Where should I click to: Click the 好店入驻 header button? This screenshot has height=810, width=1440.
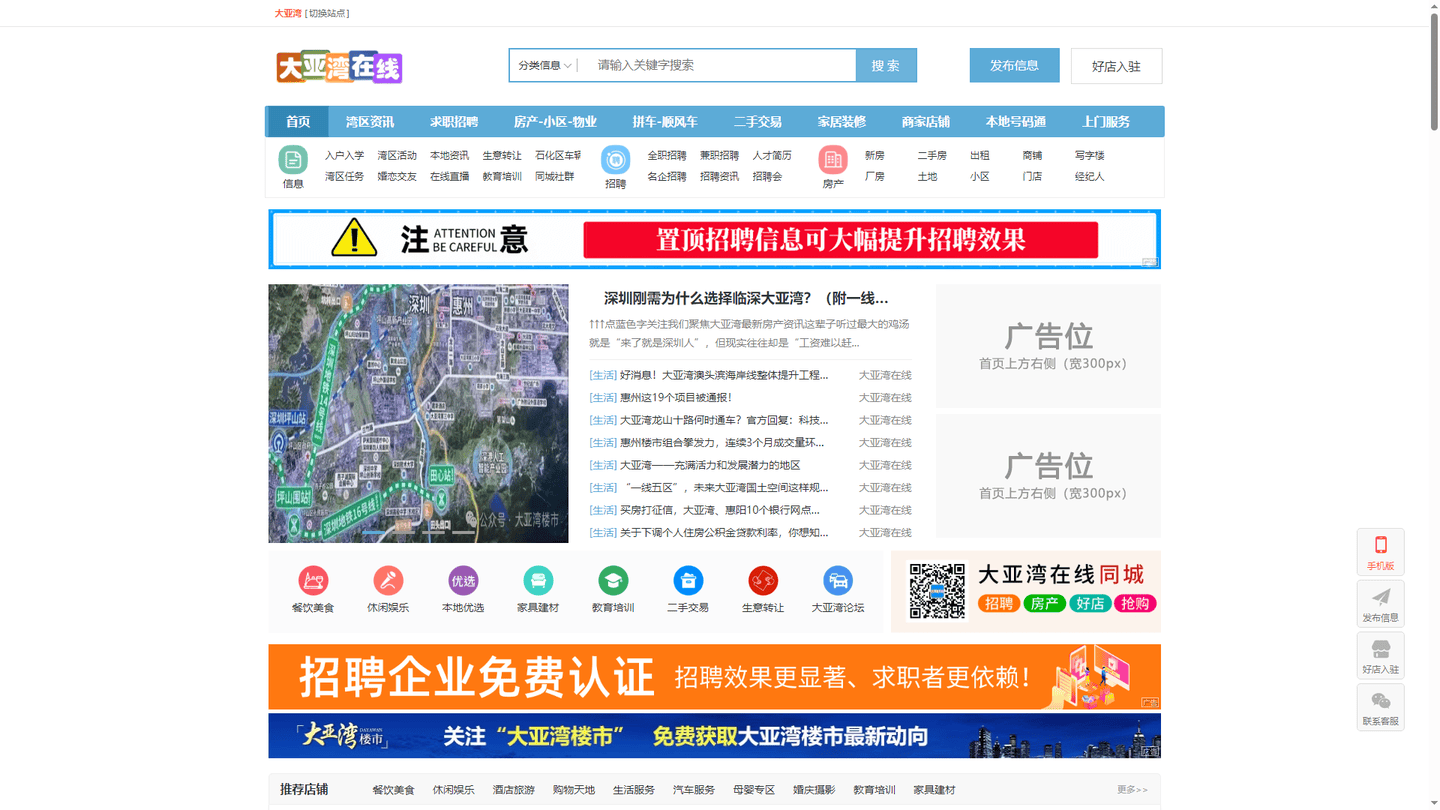pyautogui.click(x=1116, y=66)
